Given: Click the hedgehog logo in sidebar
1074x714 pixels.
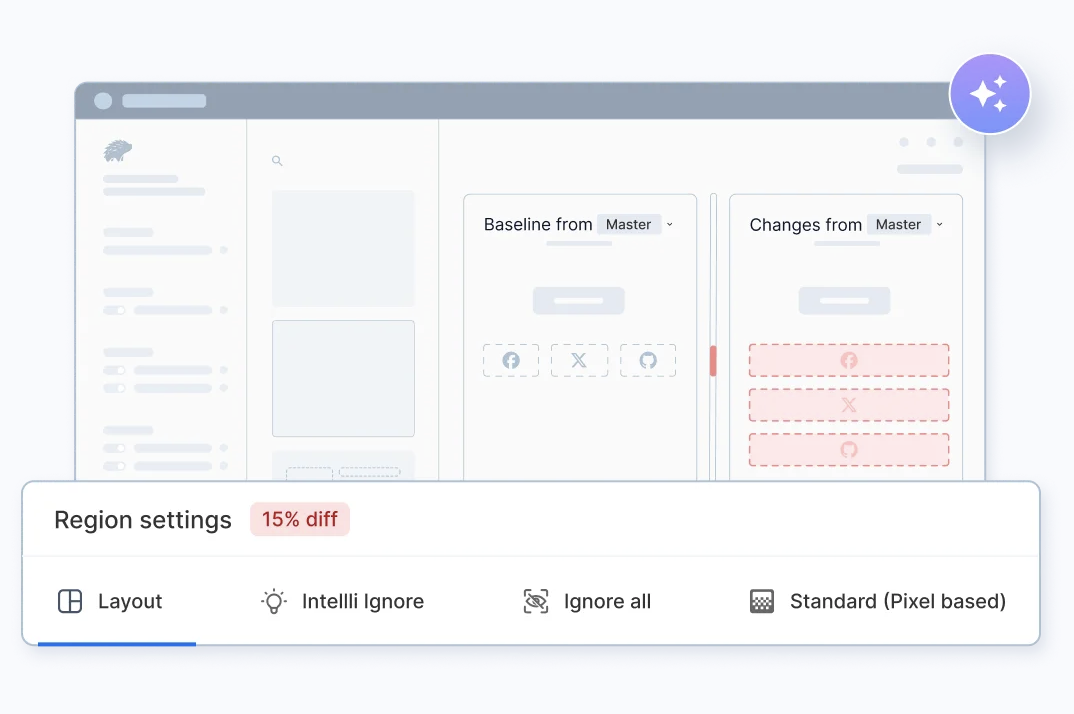Looking at the screenshot, I should (x=118, y=151).
